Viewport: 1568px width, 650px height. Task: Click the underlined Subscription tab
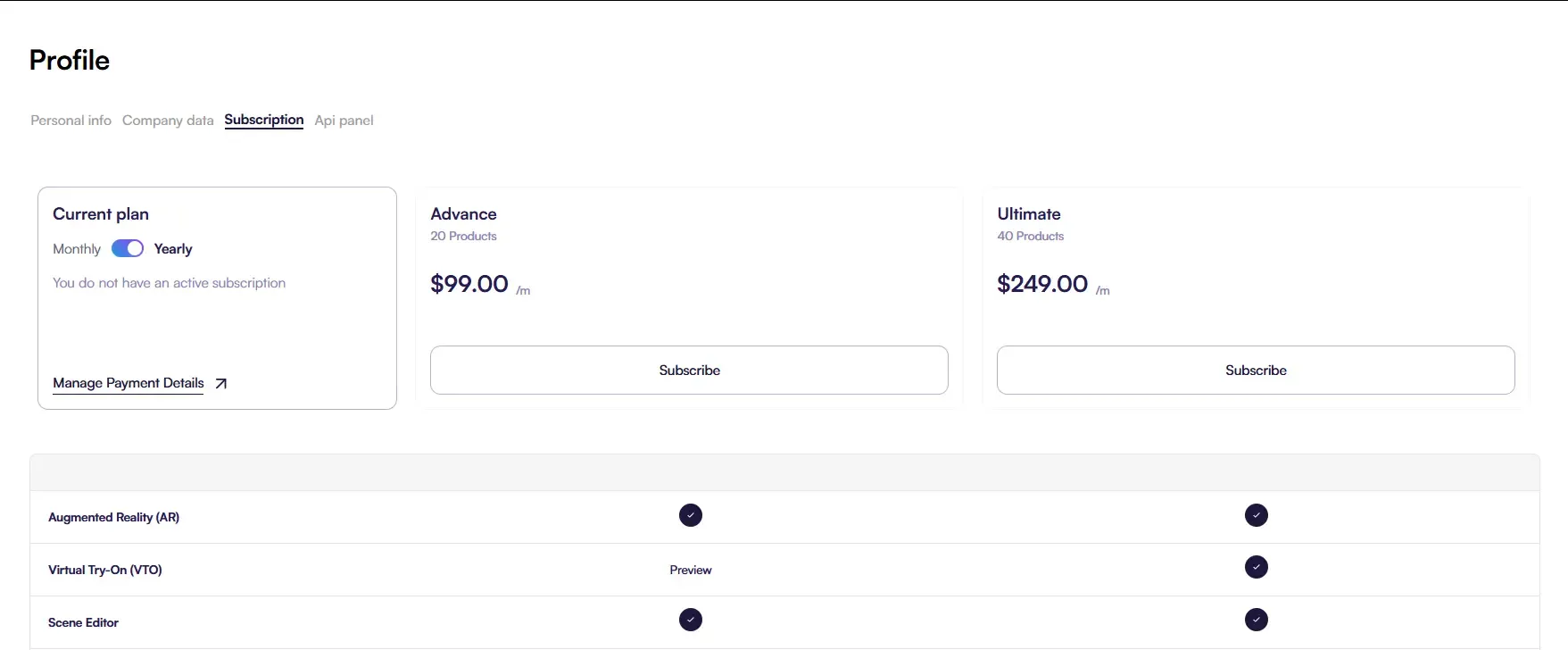coord(263,120)
